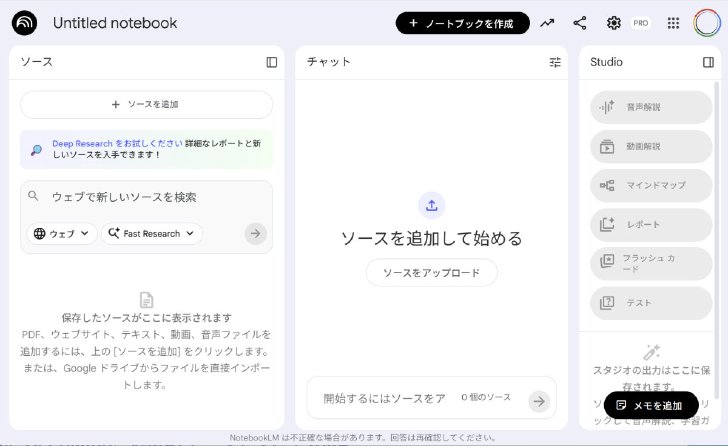Select マインドマップ in Studio
728x446 pixels.
[651, 186]
